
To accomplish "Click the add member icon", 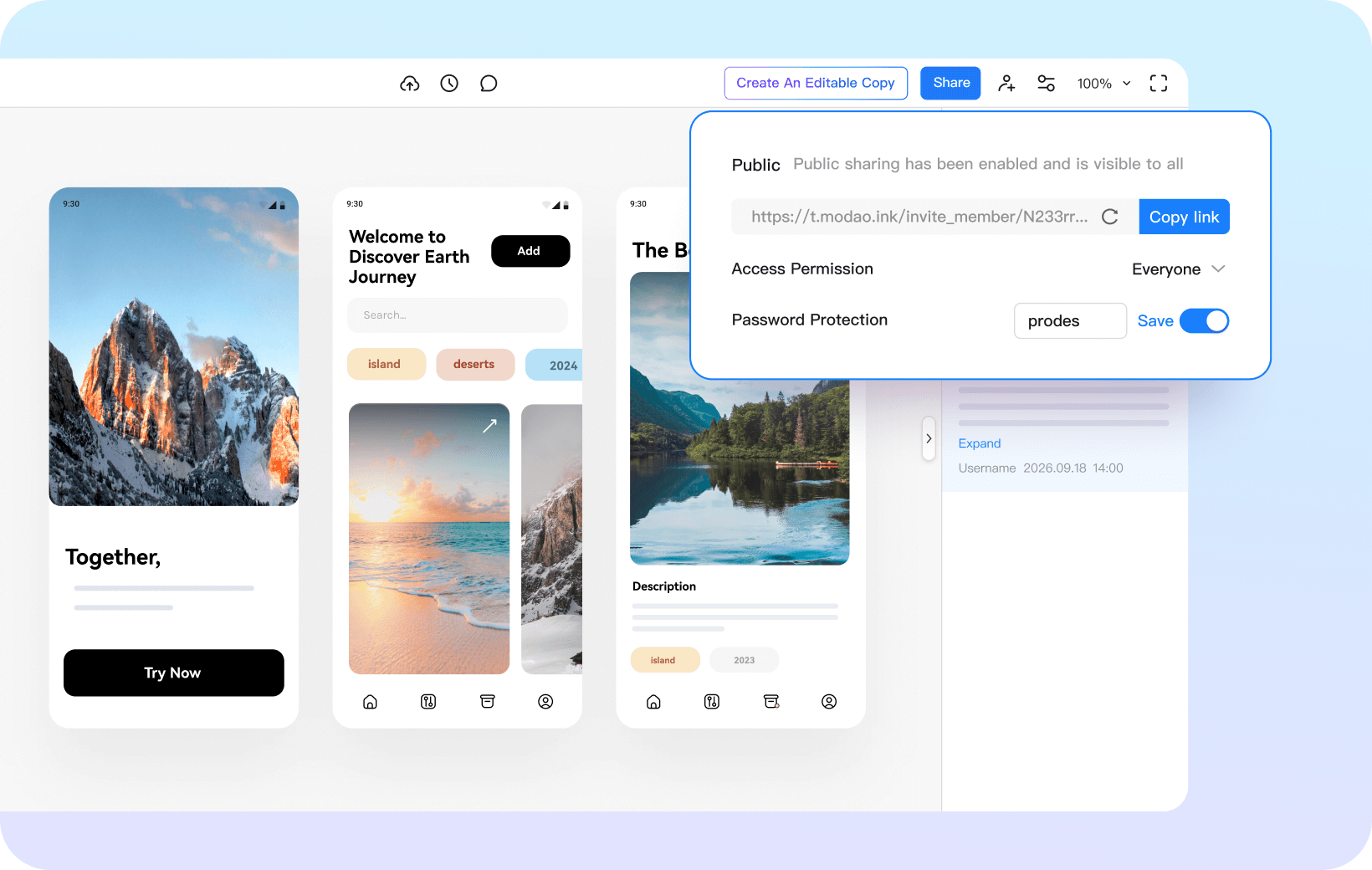I will (x=1006, y=84).
